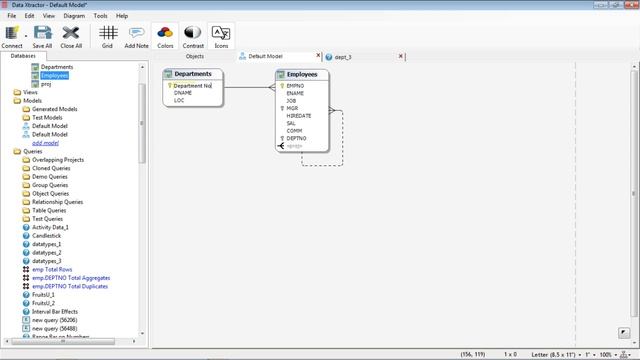Open the View menu
Viewport: 640px width, 360px height.
click(49, 16)
